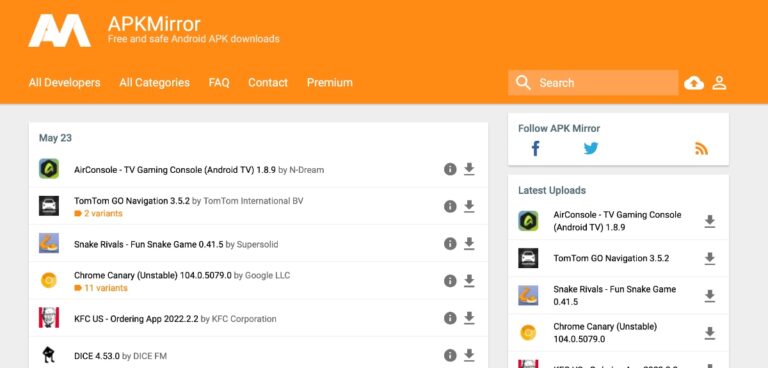Open the Contact page

click(268, 82)
